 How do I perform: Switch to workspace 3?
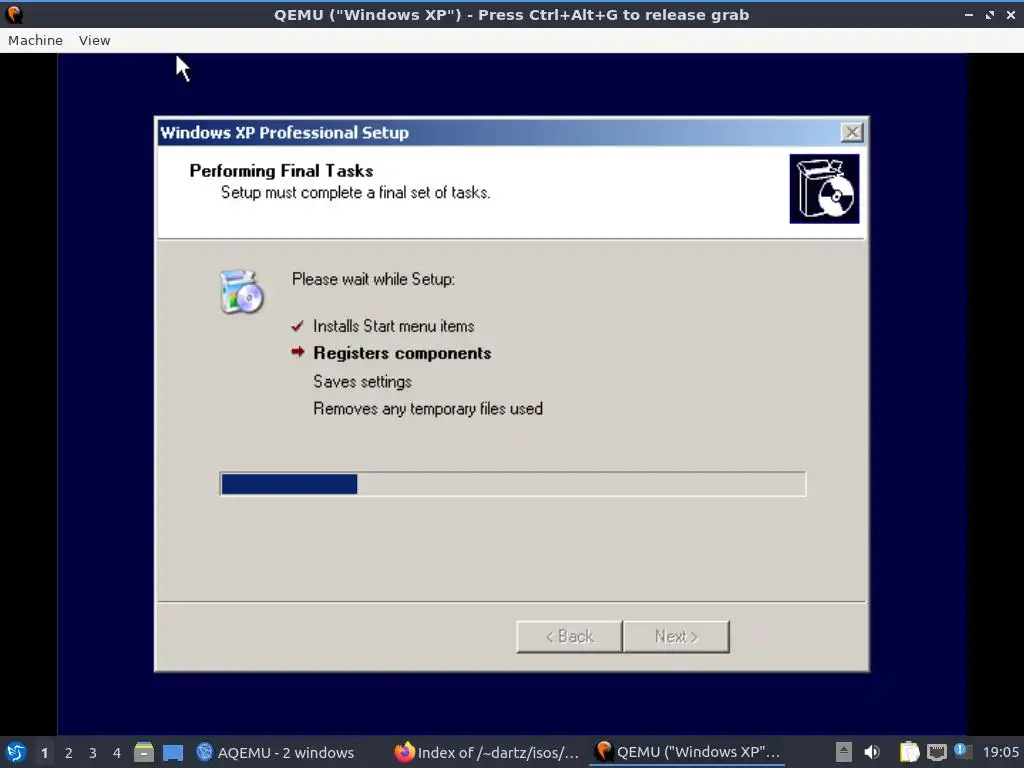tap(93, 753)
